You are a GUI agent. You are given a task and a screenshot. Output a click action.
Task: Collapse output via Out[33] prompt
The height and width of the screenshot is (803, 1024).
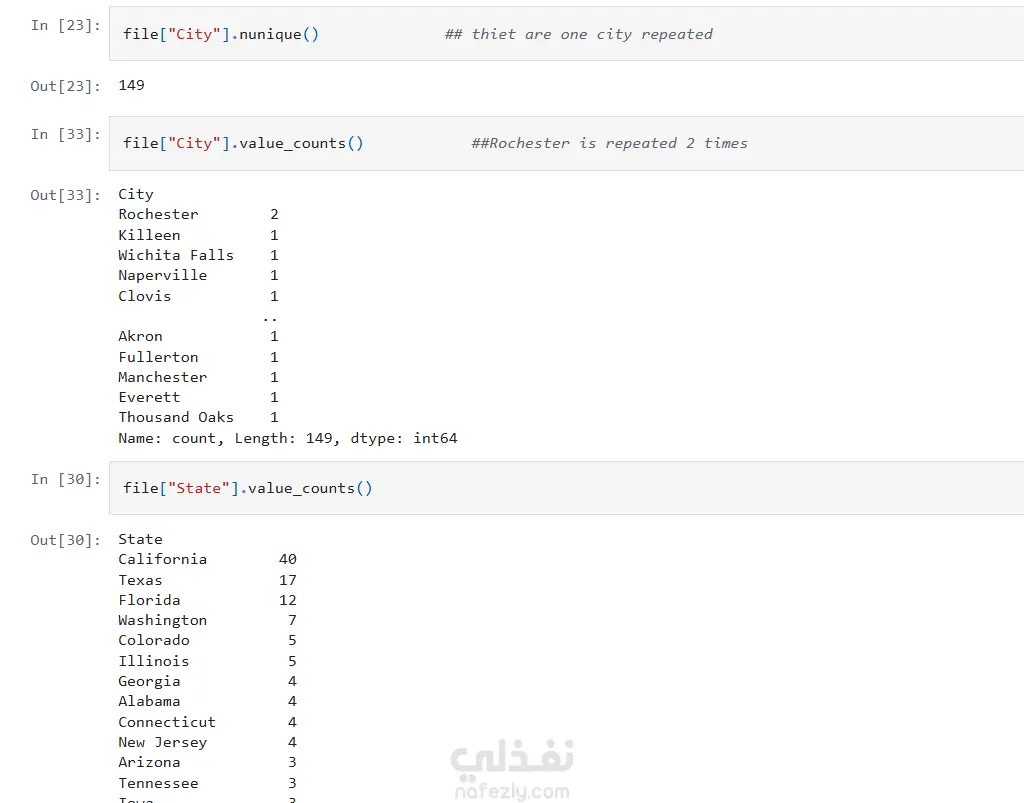(x=65, y=195)
